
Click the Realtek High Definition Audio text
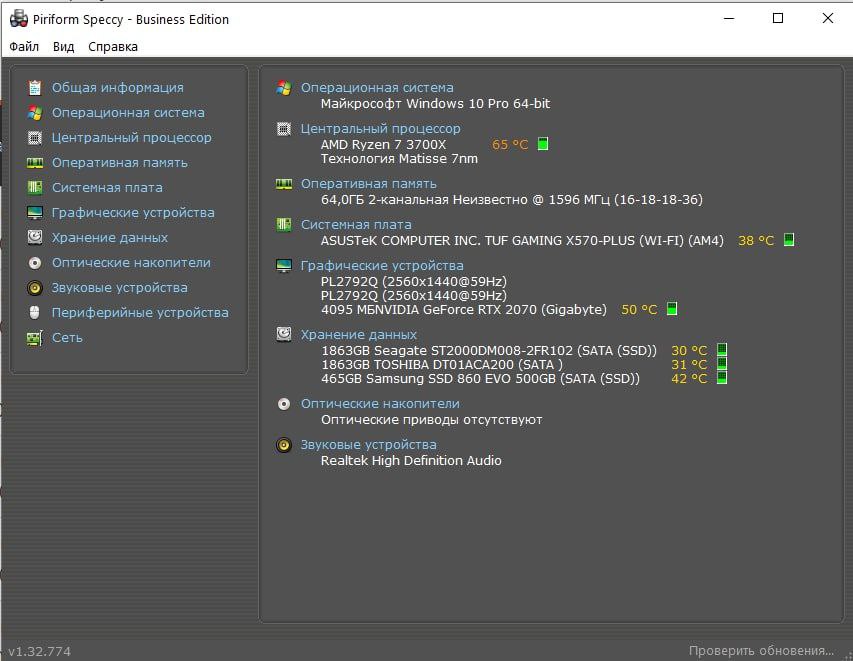tap(411, 461)
